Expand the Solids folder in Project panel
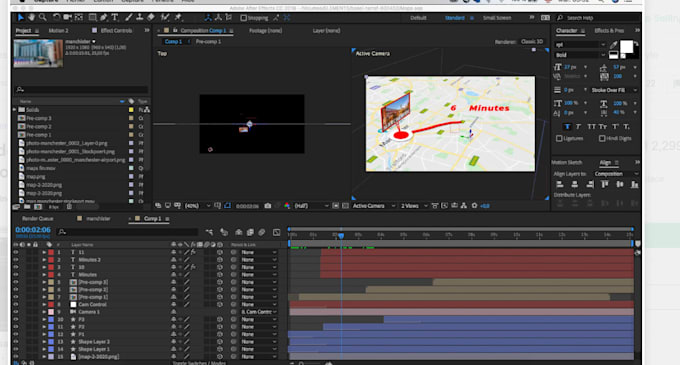 pos(15,110)
